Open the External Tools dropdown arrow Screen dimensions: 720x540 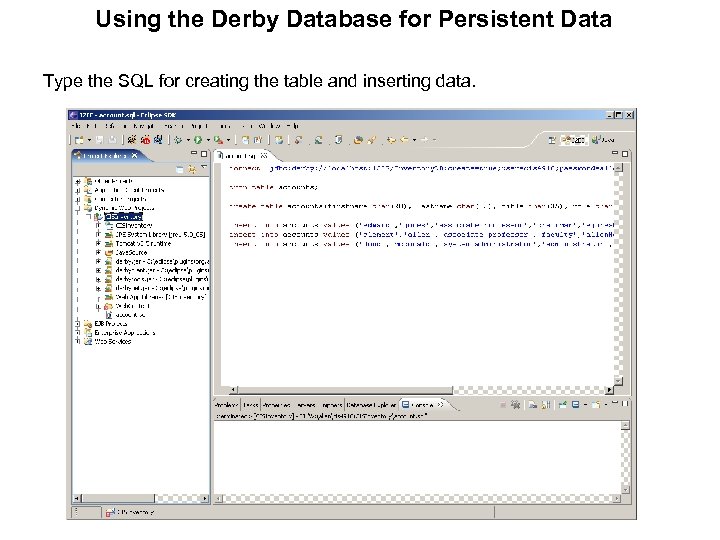(228, 140)
